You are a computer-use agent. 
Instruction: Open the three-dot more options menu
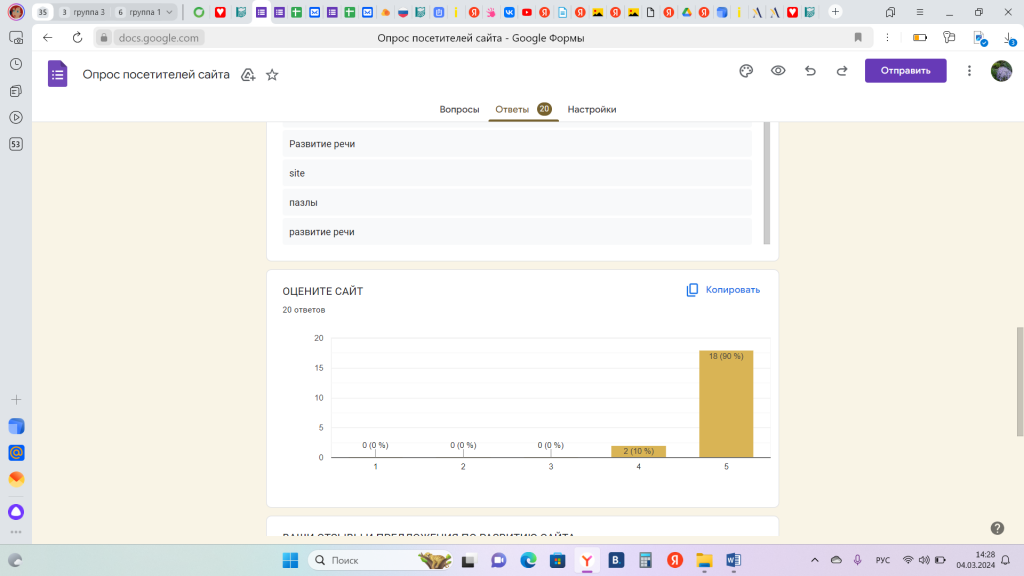(x=969, y=71)
